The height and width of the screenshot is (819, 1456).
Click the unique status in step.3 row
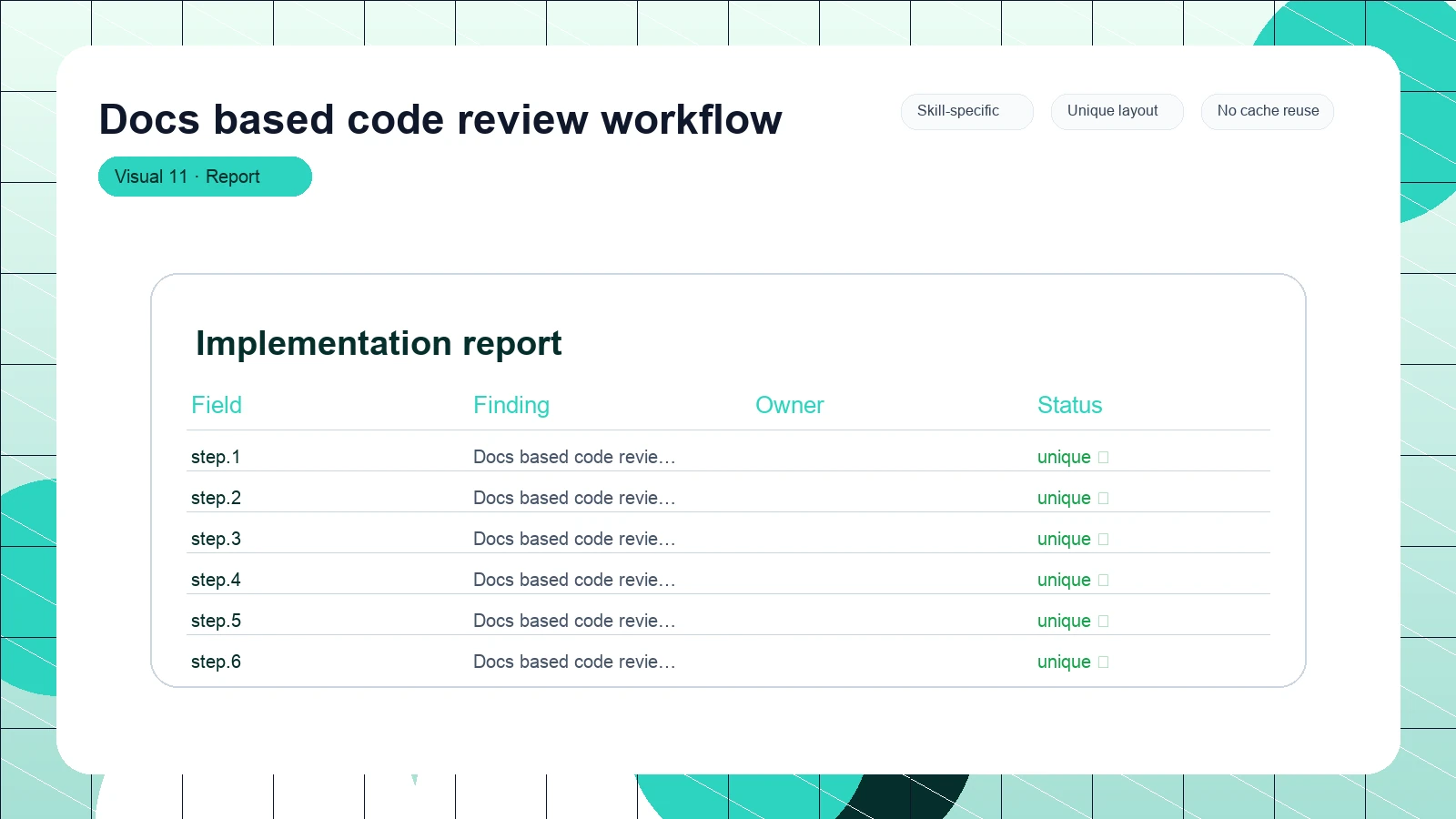point(1072,539)
